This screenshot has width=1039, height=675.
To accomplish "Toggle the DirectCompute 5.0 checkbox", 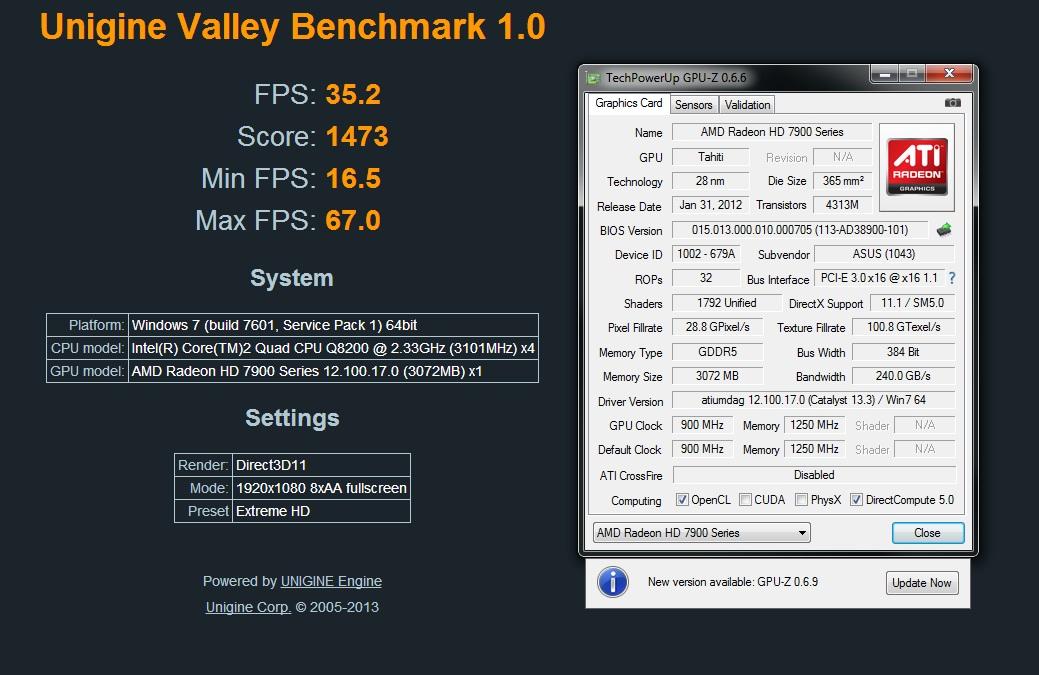I will pyautogui.click(x=856, y=499).
